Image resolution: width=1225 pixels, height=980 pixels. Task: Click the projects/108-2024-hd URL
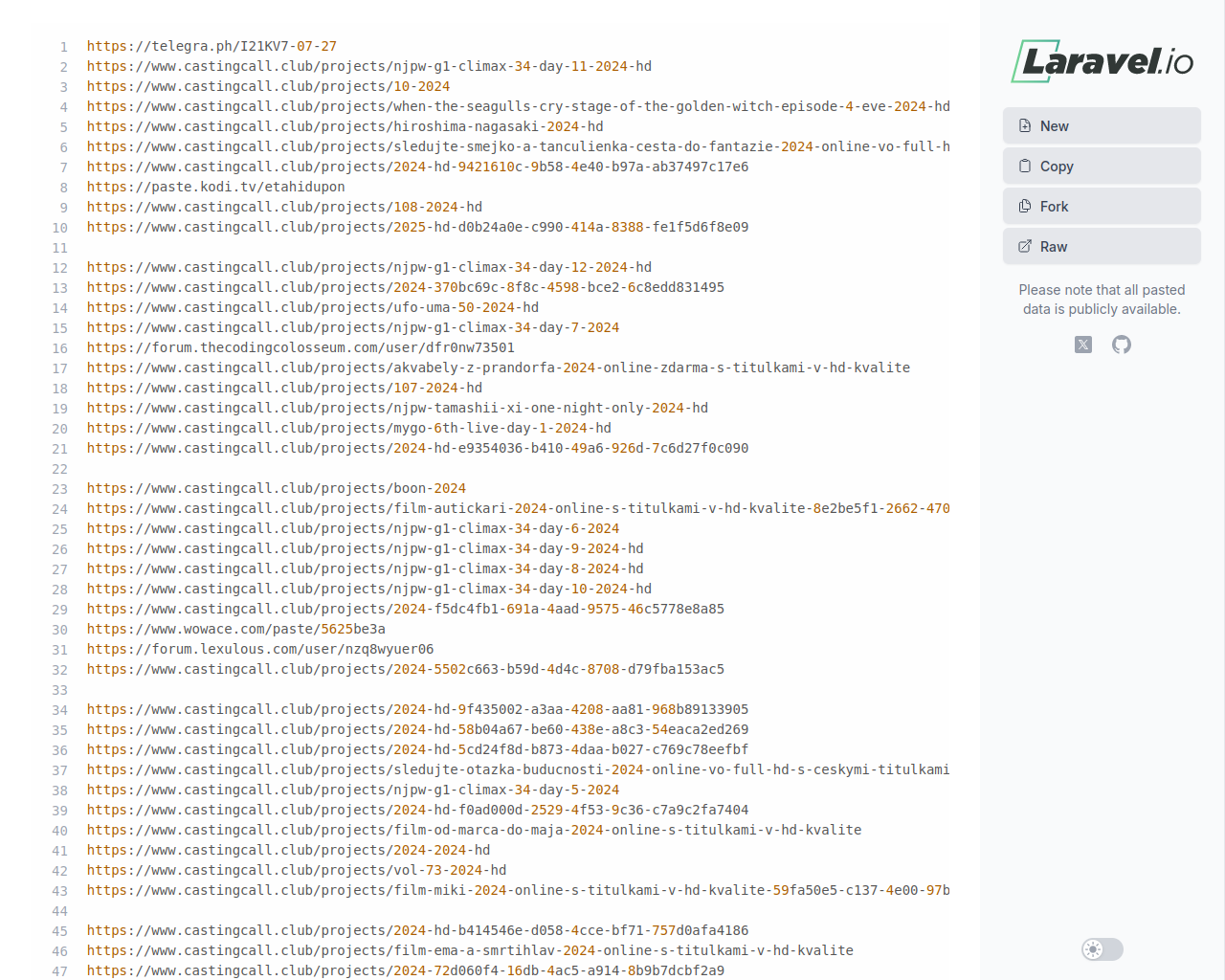pyautogui.click(x=284, y=207)
